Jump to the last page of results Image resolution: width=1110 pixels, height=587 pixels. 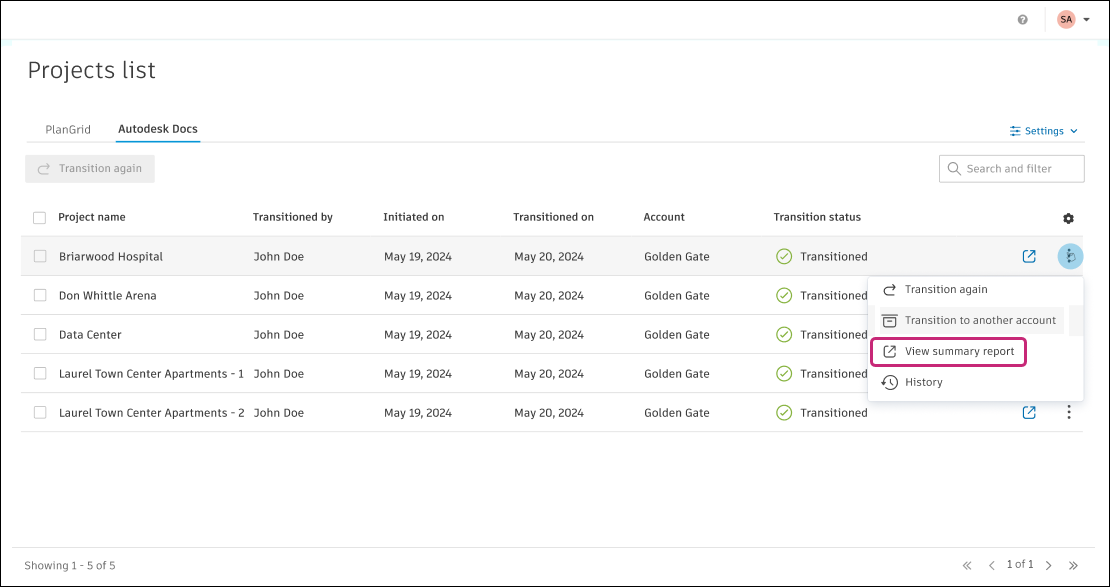[x=1074, y=566]
